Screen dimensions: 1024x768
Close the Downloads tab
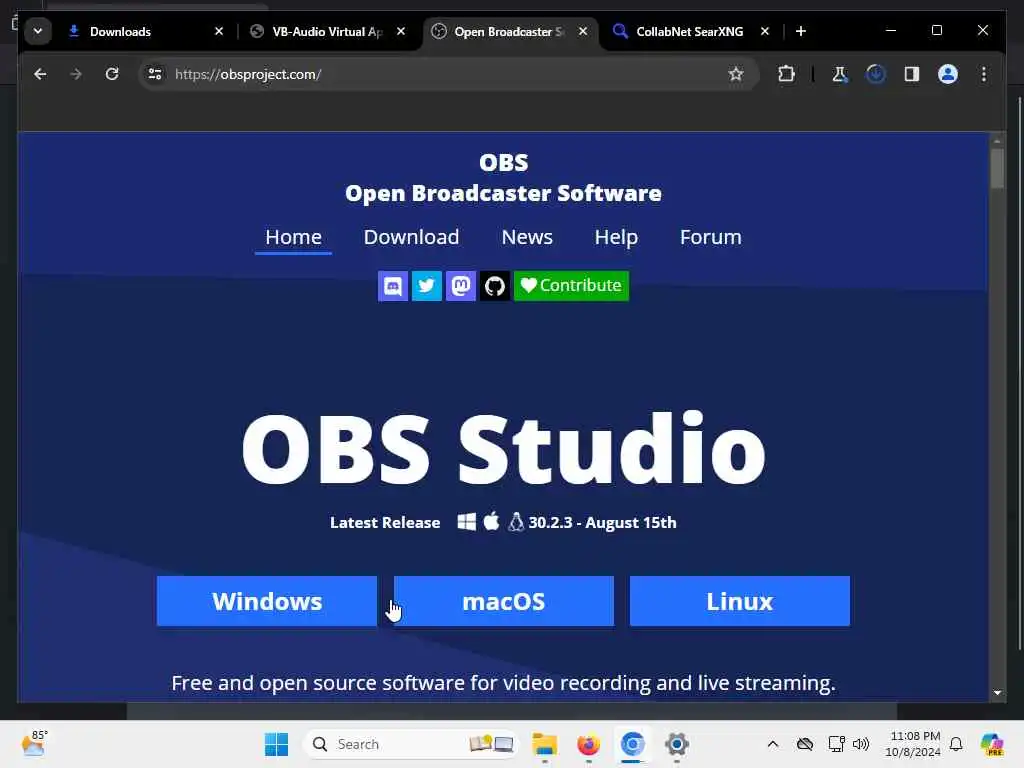pyautogui.click(x=219, y=31)
